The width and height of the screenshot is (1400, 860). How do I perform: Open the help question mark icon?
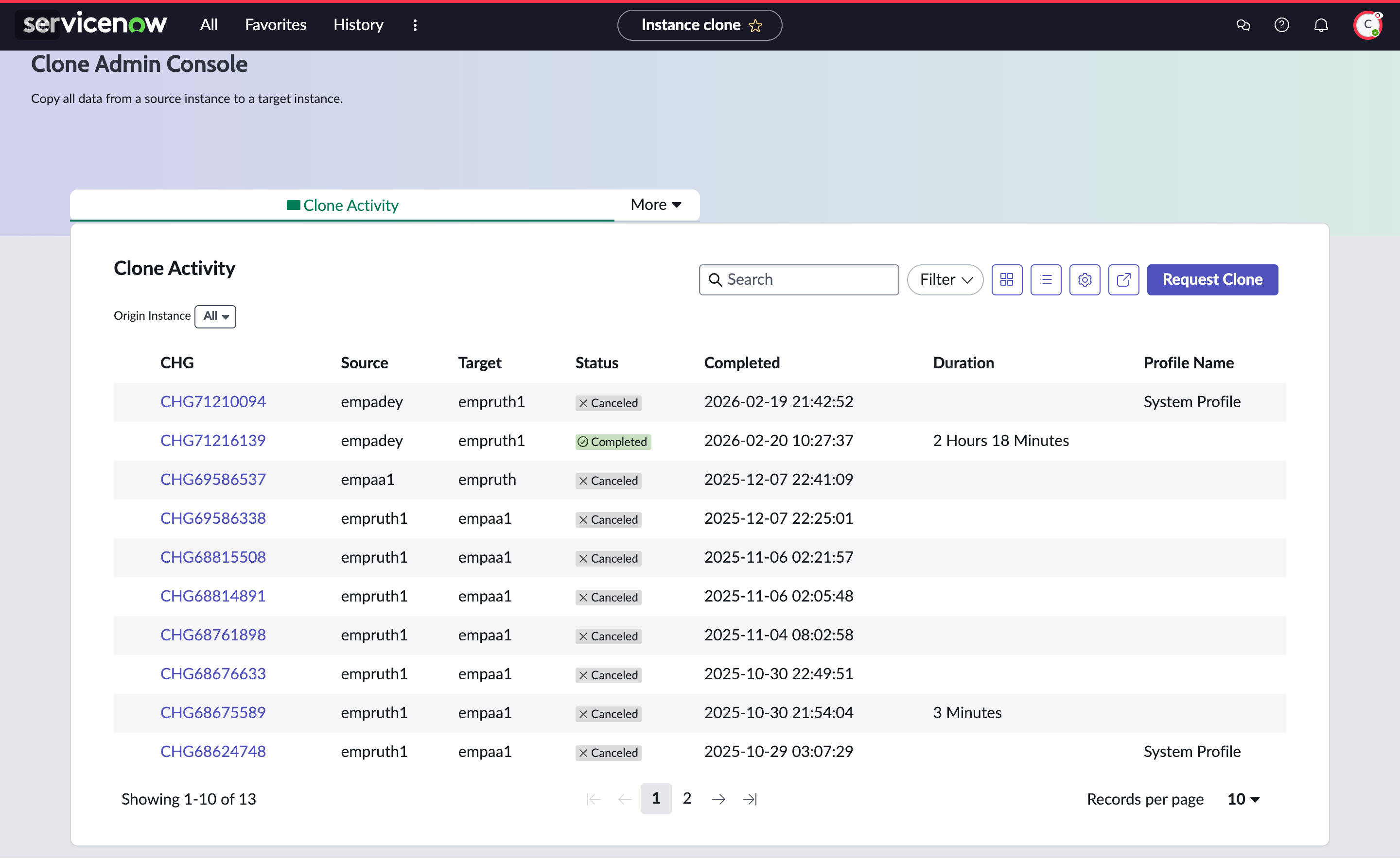click(1282, 24)
